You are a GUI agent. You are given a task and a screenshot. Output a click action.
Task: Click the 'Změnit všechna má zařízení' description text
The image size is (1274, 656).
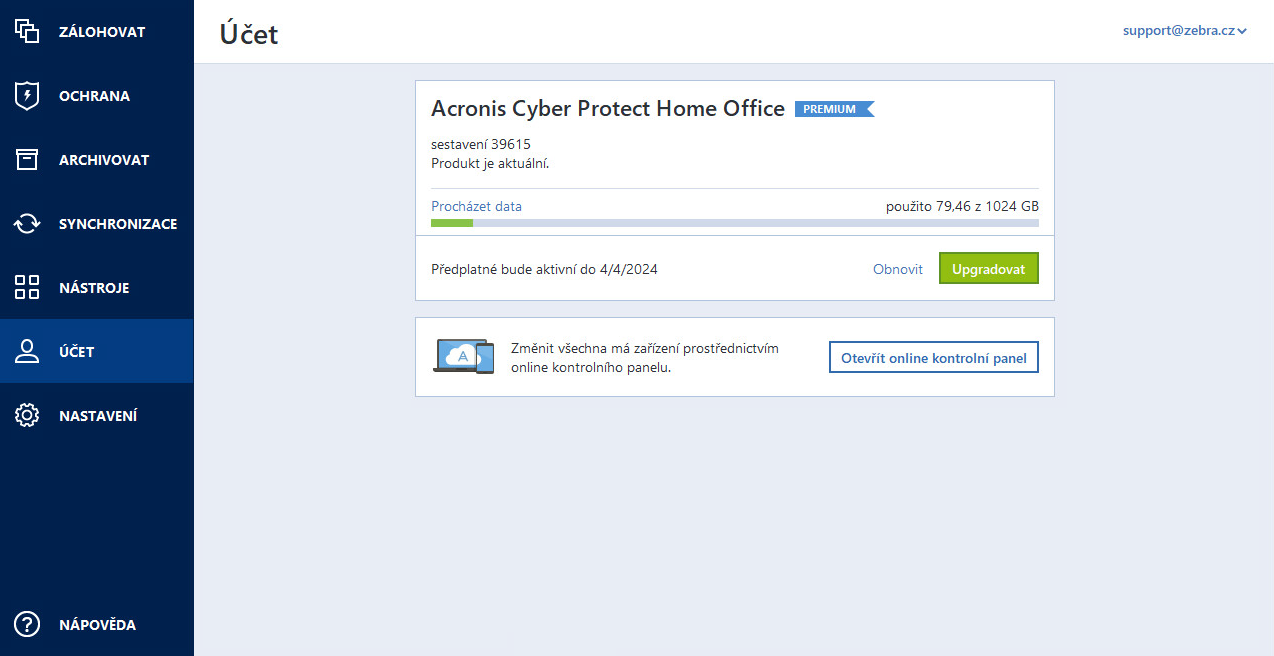pos(645,358)
